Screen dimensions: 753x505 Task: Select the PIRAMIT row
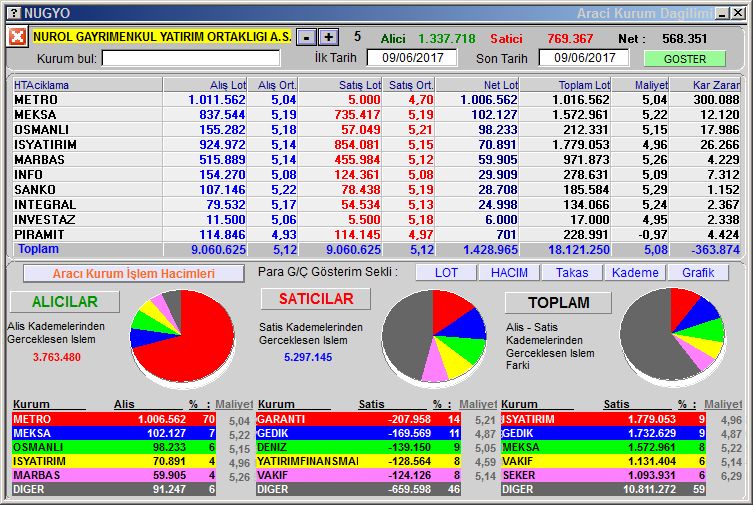(376, 235)
